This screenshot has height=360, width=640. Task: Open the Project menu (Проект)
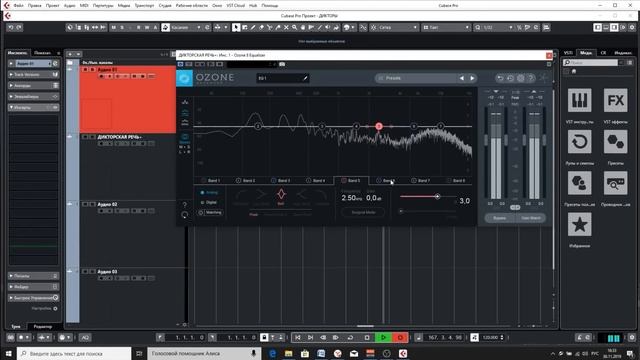tap(52, 6)
